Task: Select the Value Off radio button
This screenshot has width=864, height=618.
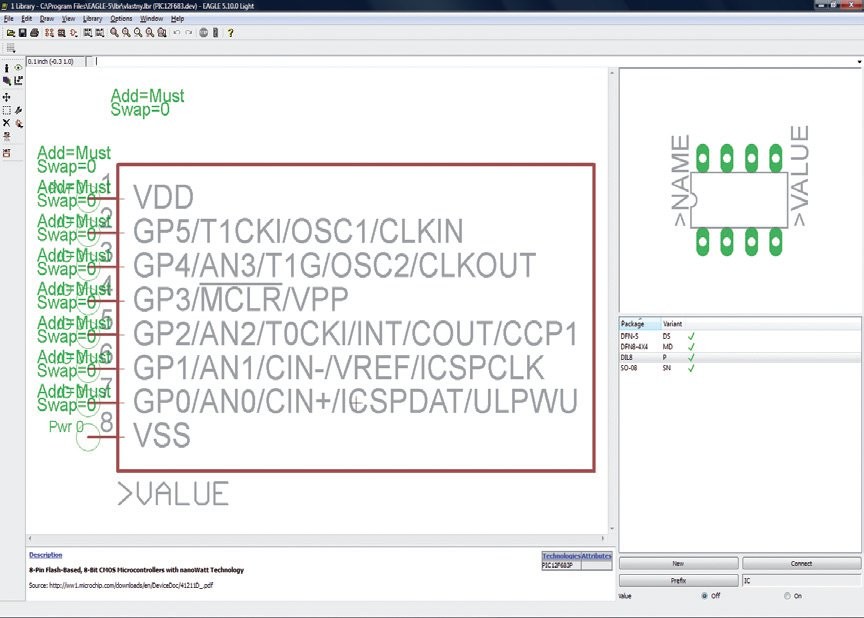Action: pyautogui.click(x=704, y=596)
